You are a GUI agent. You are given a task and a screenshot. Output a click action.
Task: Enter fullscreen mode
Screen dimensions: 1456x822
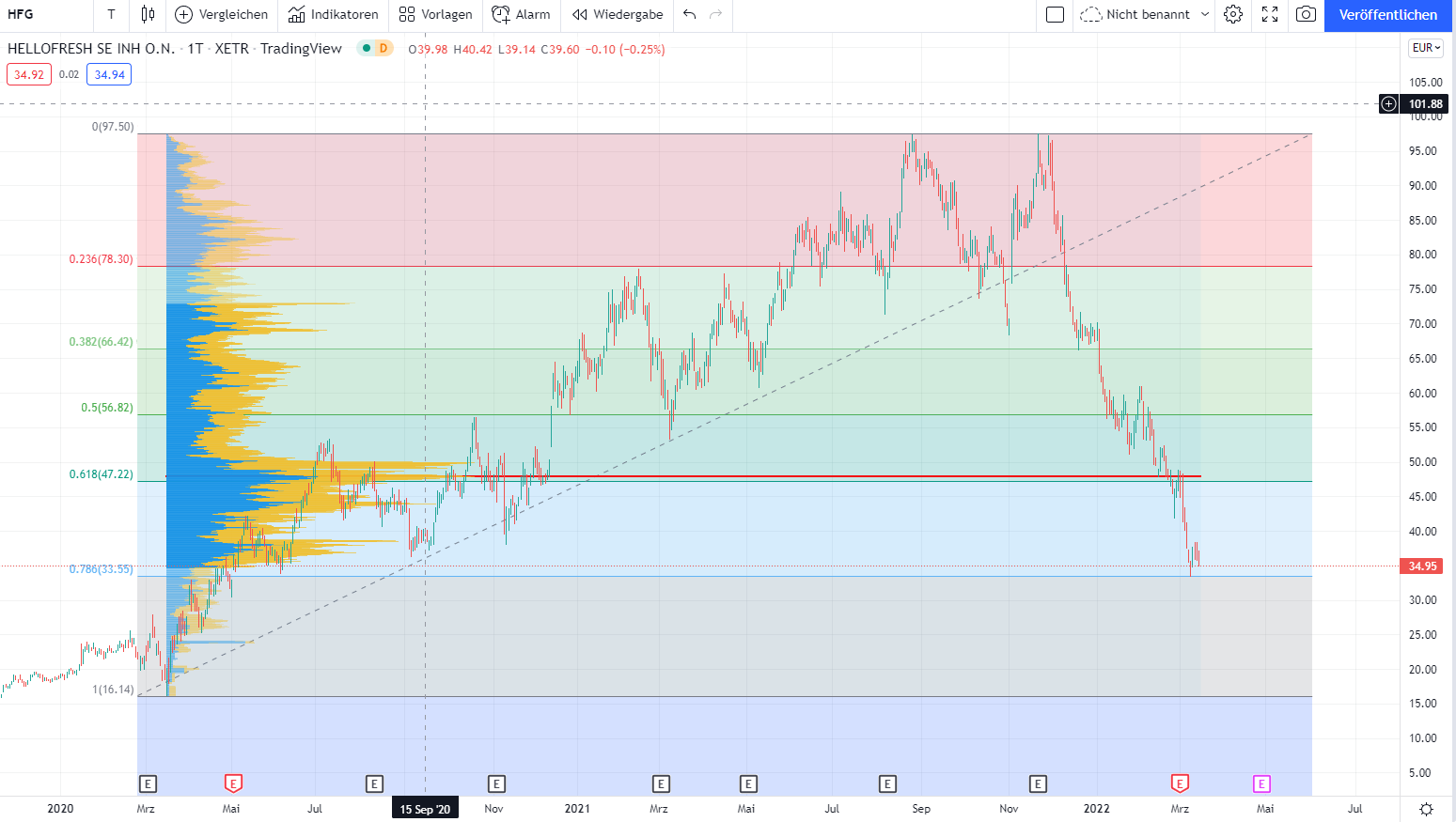(x=1270, y=14)
